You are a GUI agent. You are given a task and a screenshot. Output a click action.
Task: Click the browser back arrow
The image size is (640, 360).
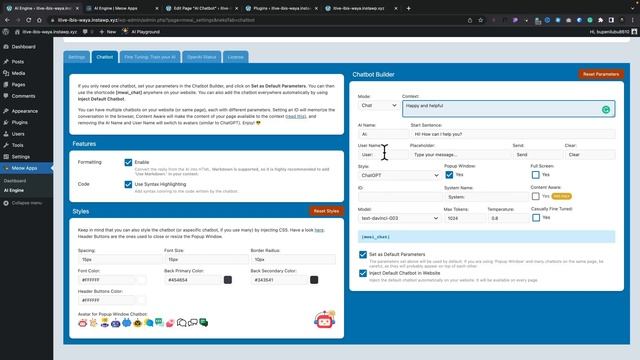(x=7, y=20)
